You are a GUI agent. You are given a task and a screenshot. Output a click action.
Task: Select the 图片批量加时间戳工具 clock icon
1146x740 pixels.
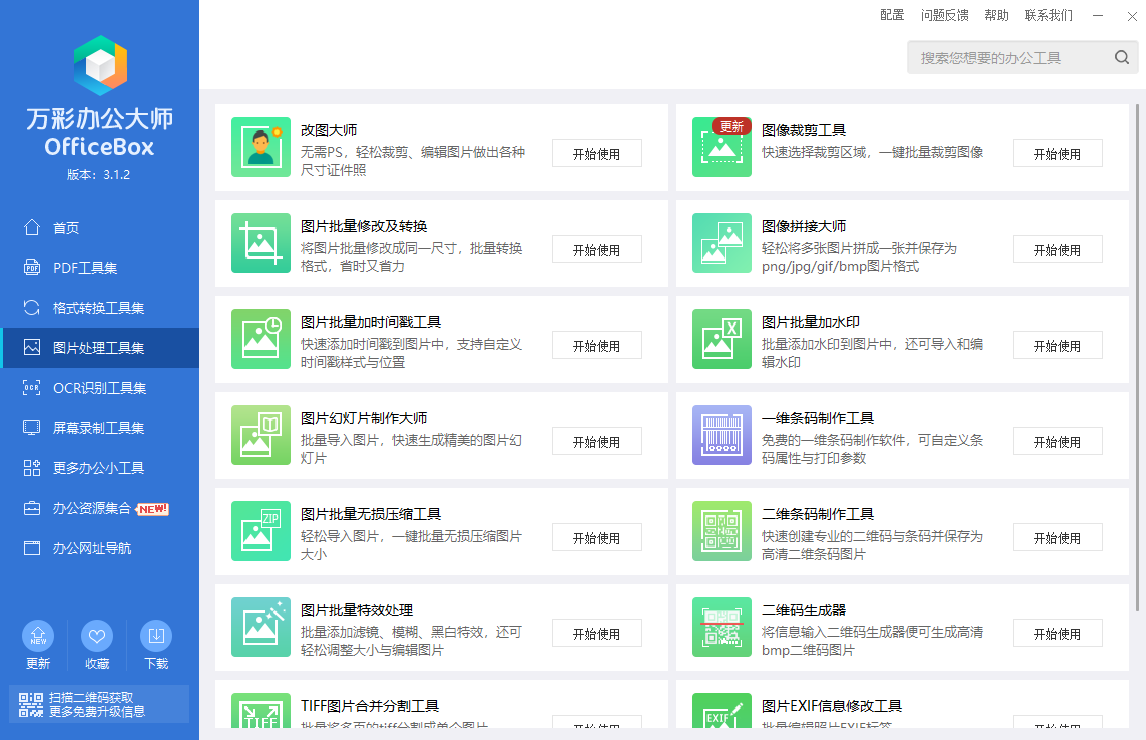click(261, 339)
